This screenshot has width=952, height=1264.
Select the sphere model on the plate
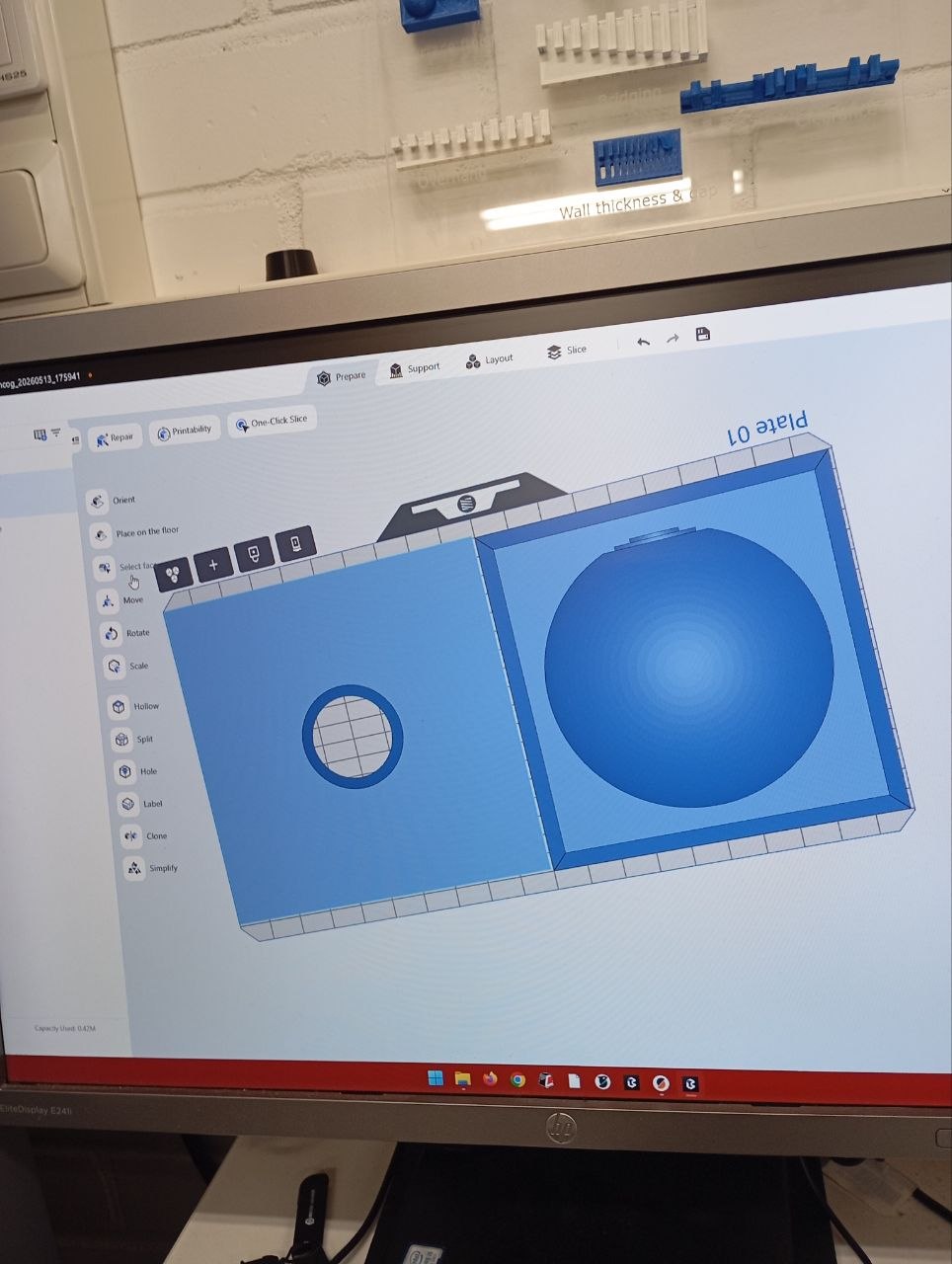688,668
